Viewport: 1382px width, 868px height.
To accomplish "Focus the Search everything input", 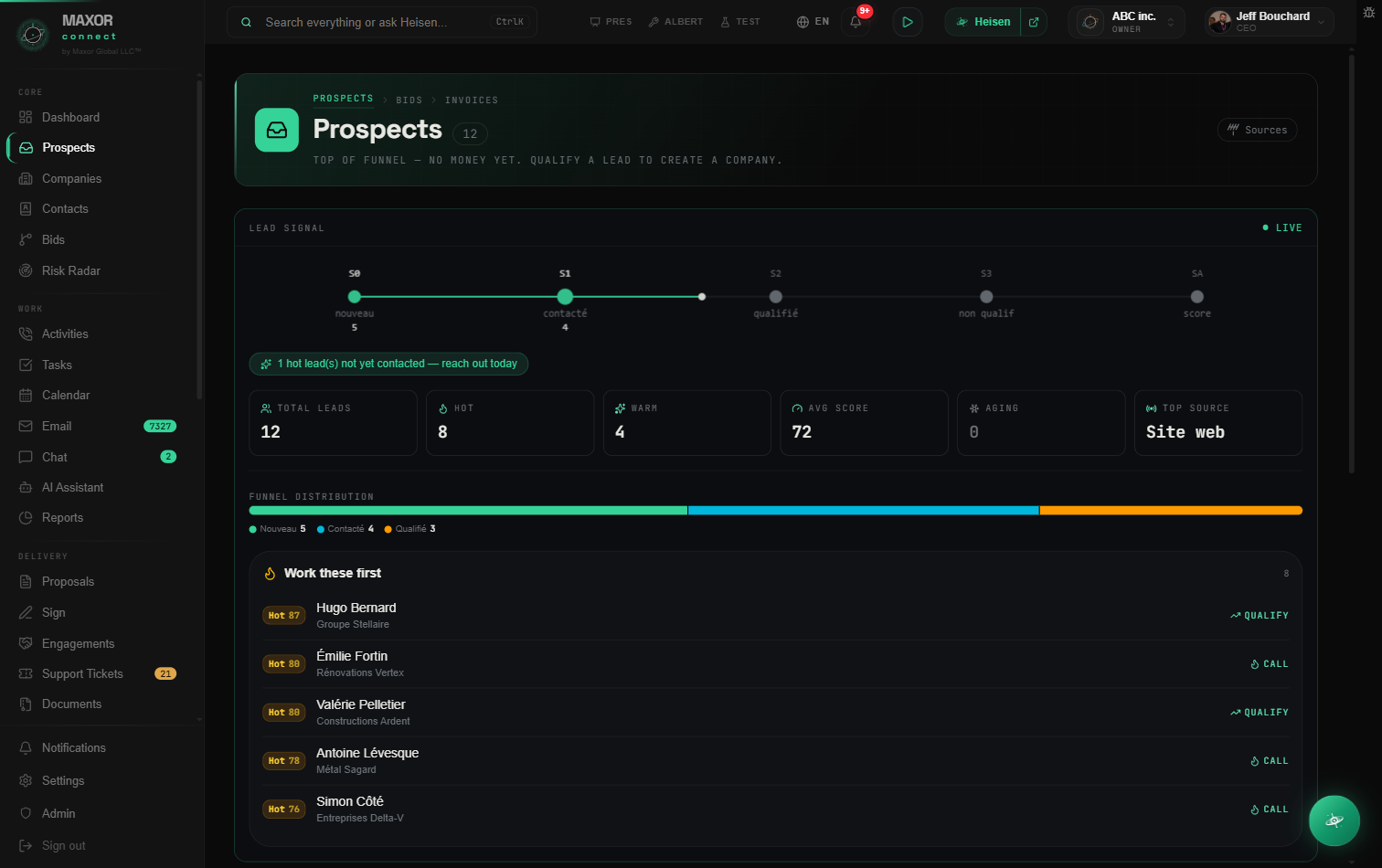I will [x=382, y=22].
